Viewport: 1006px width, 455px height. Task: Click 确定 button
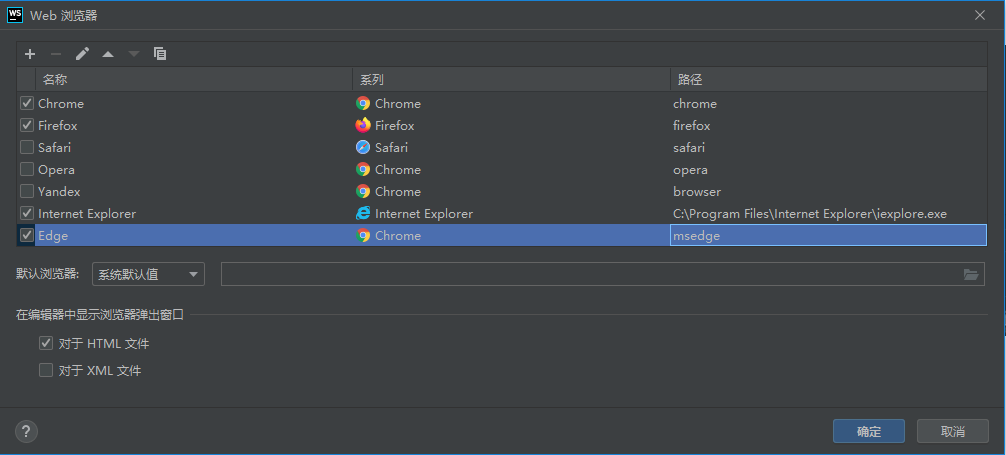(869, 431)
